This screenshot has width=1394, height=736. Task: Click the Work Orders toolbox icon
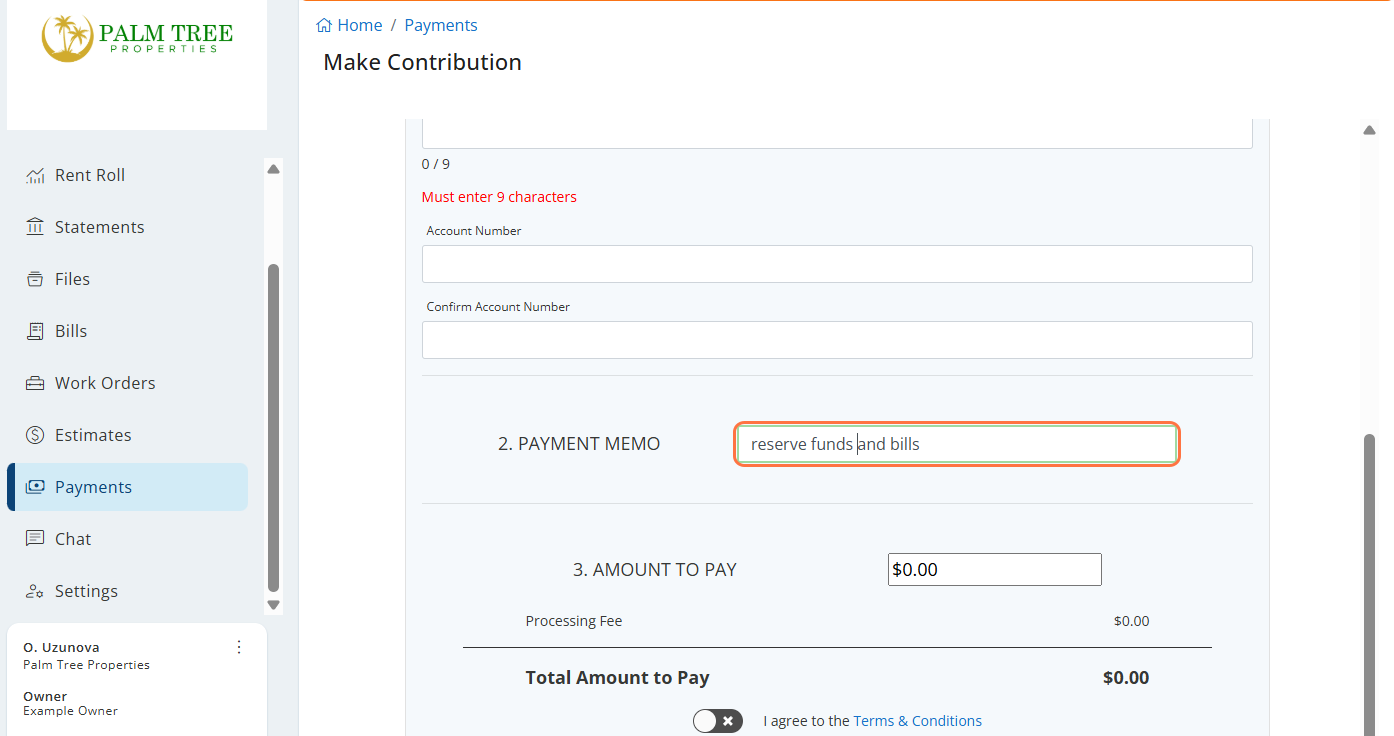tap(35, 383)
